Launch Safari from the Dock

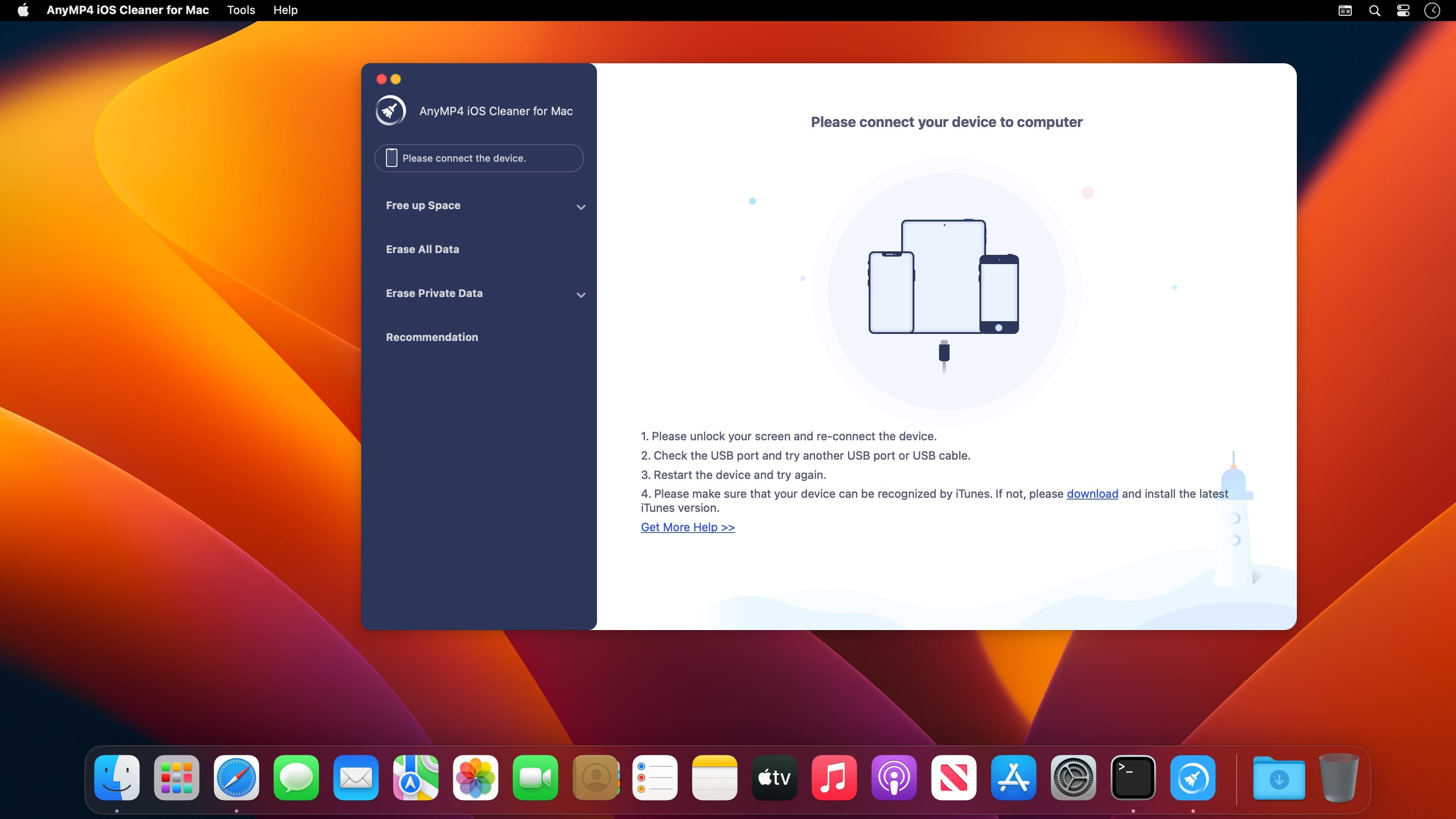tap(236, 777)
